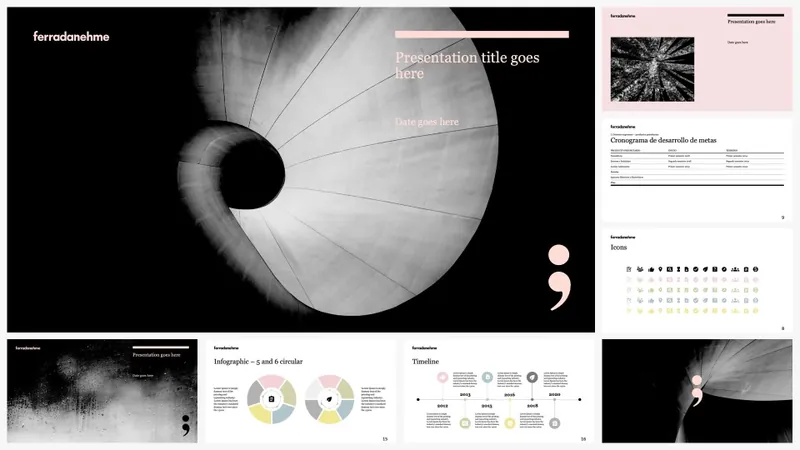
Task: Click the pink top segment of five-segment pie
Action: click(271, 381)
